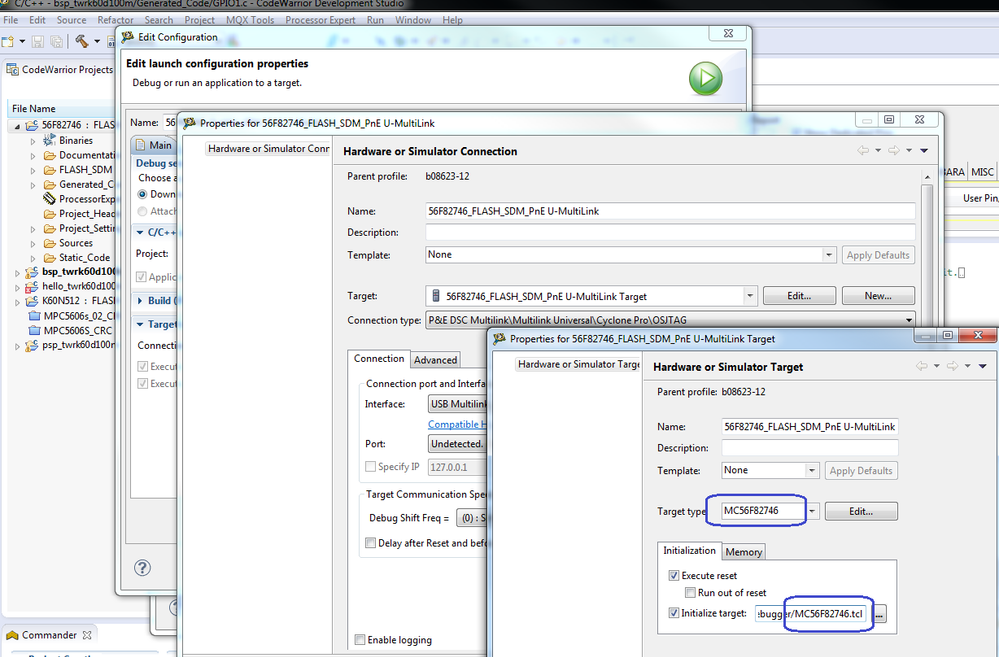Click the green Run arrow icon in Edit Configuration

click(x=705, y=78)
